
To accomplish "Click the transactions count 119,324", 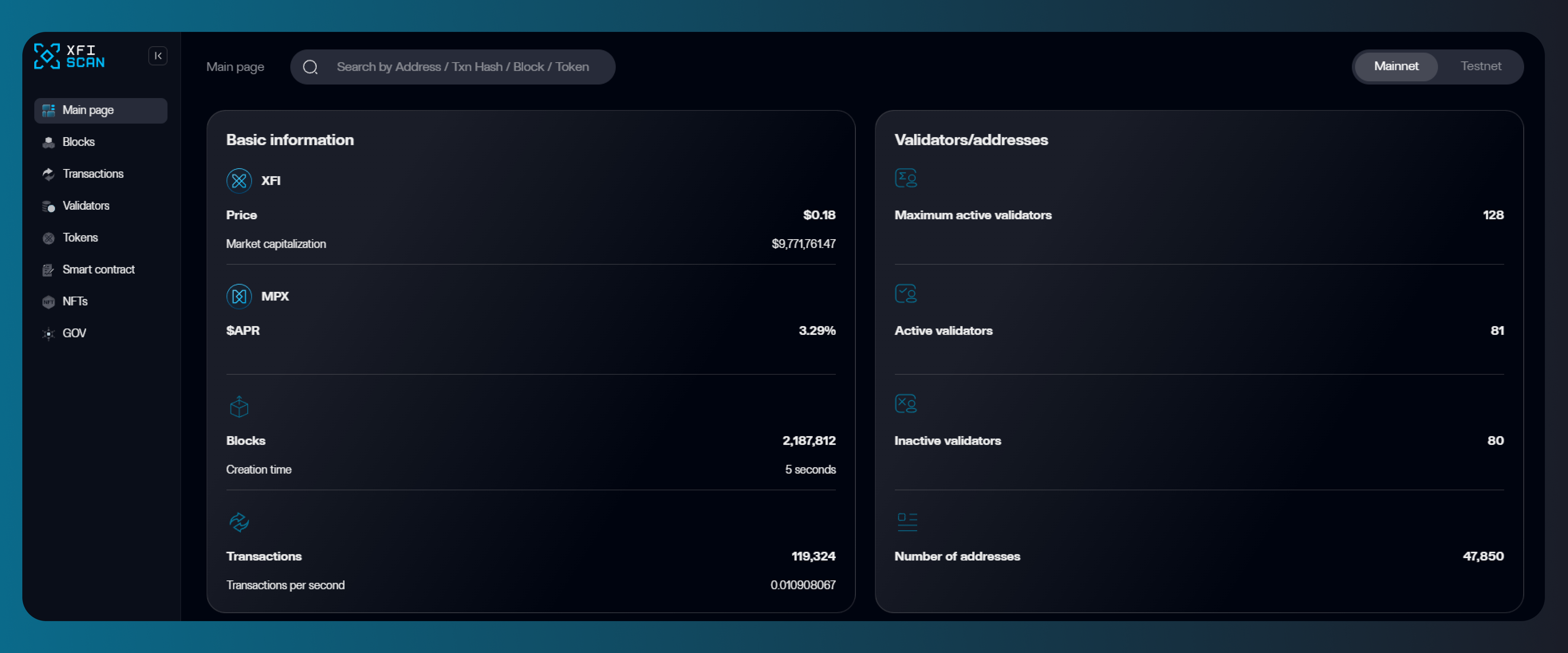I will pos(813,556).
